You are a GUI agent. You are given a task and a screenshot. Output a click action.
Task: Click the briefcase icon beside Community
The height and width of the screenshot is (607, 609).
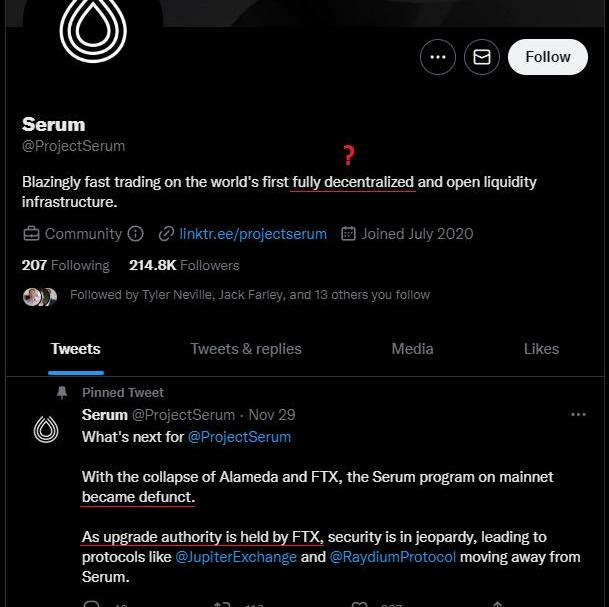coord(31,234)
